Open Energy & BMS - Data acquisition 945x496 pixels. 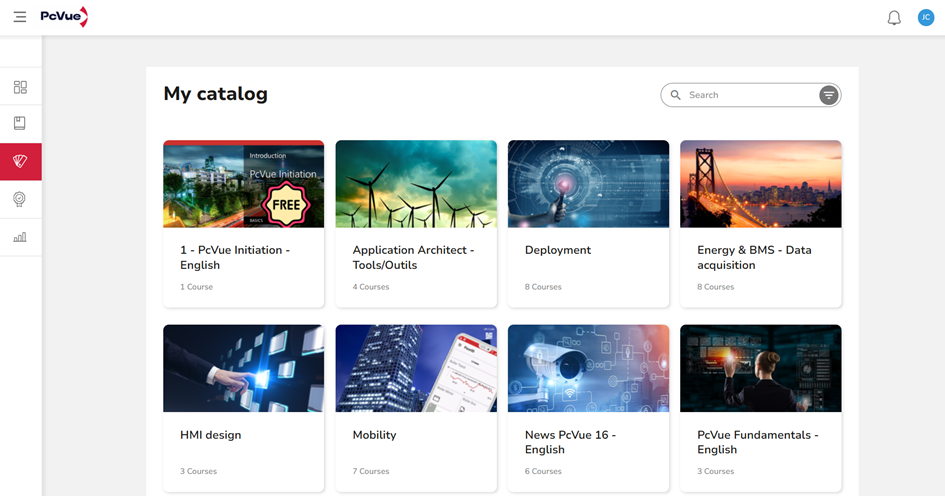(760, 257)
